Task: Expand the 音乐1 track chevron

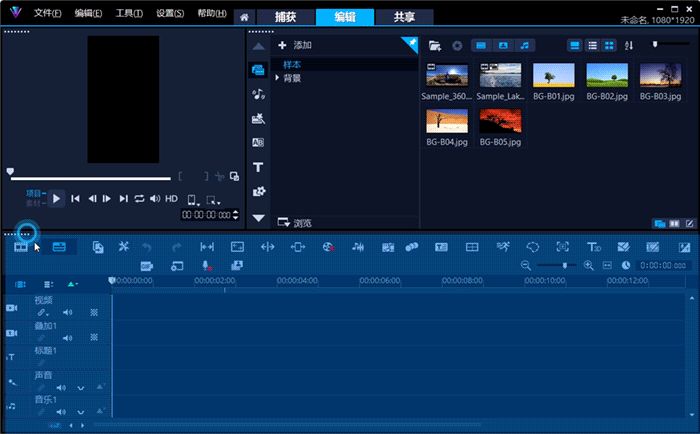Action: (80, 412)
